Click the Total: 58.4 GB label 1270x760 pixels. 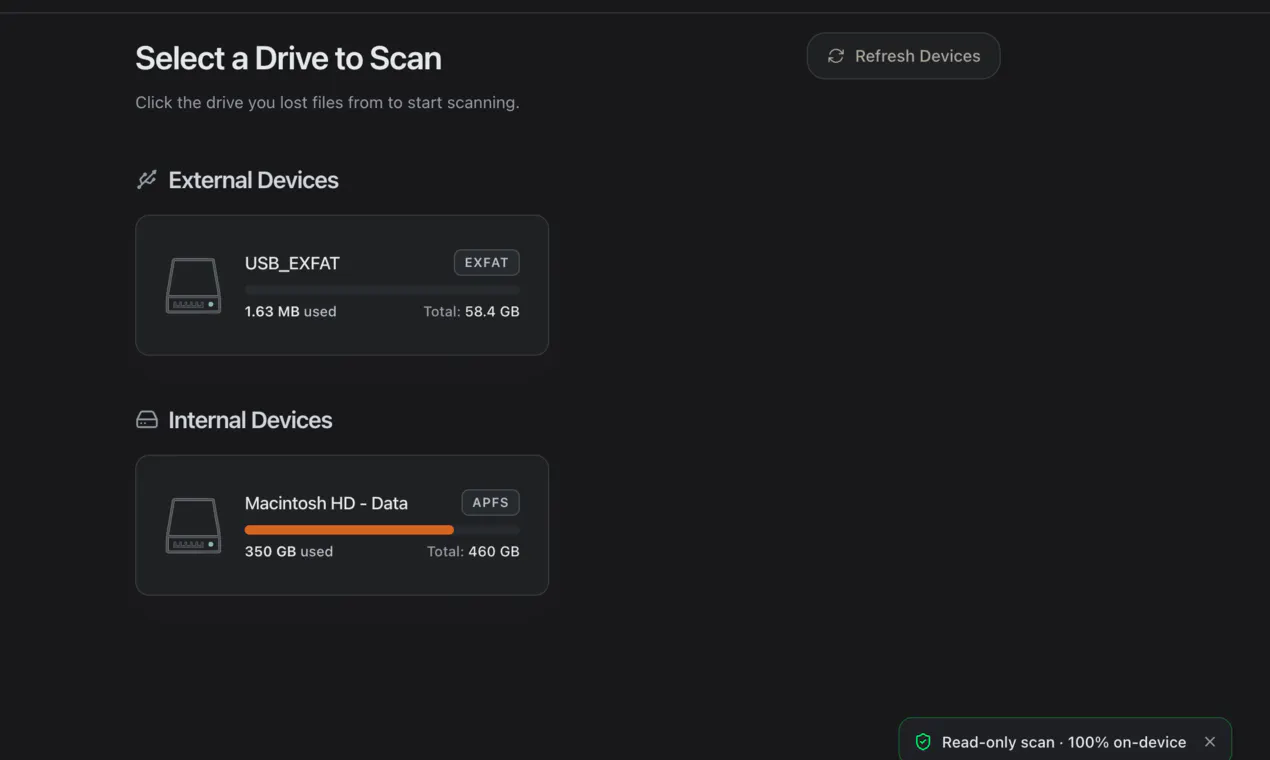coord(471,311)
